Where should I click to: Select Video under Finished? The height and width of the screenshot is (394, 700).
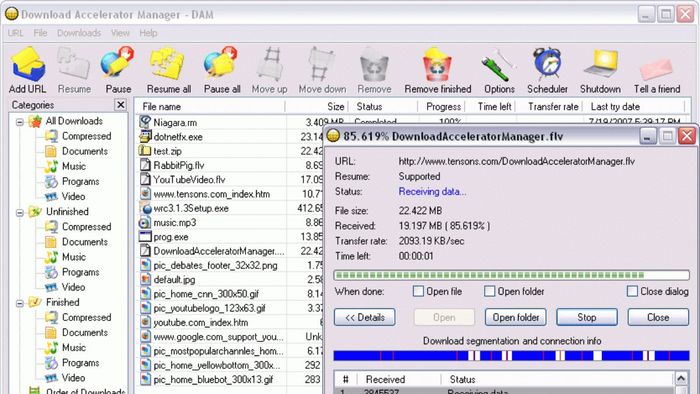(73, 378)
